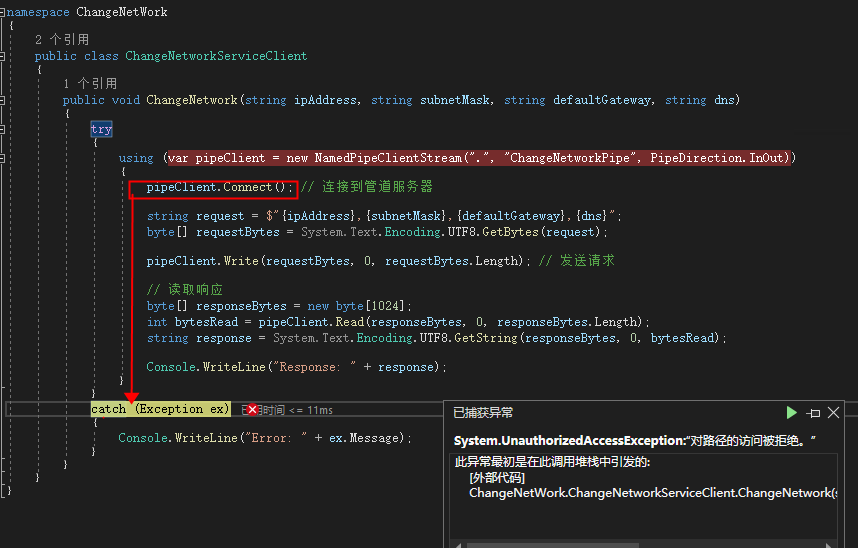Viewport: 858px width, 548px height.
Task: Collapse the ChangeNetworkServiceClient class block
Action: coord(2,56)
